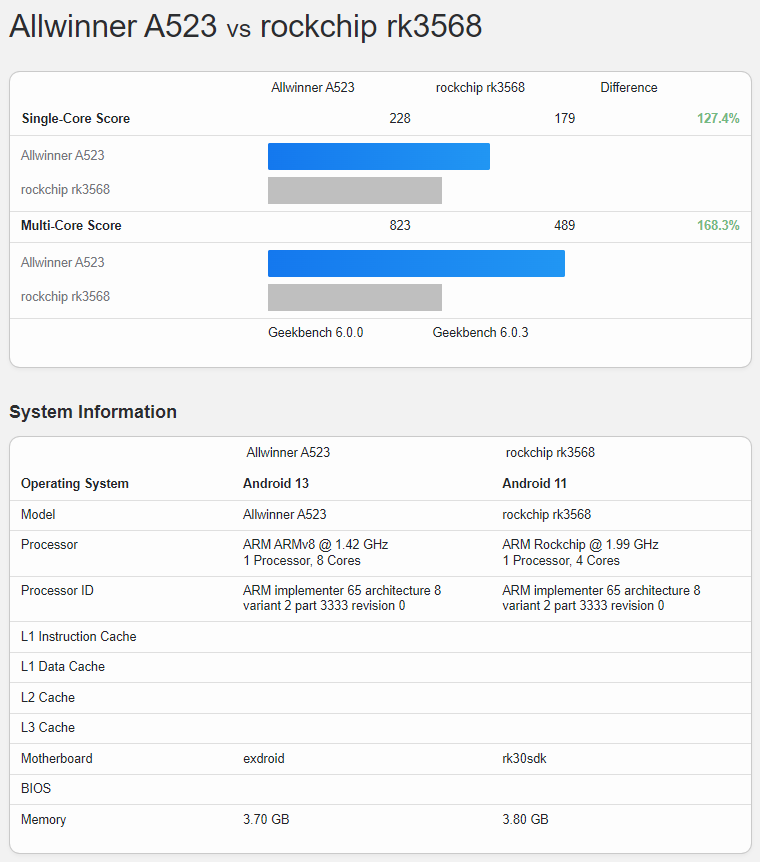Click the "Motherboard" row label
The height and width of the screenshot is (862, 760).
57,759
